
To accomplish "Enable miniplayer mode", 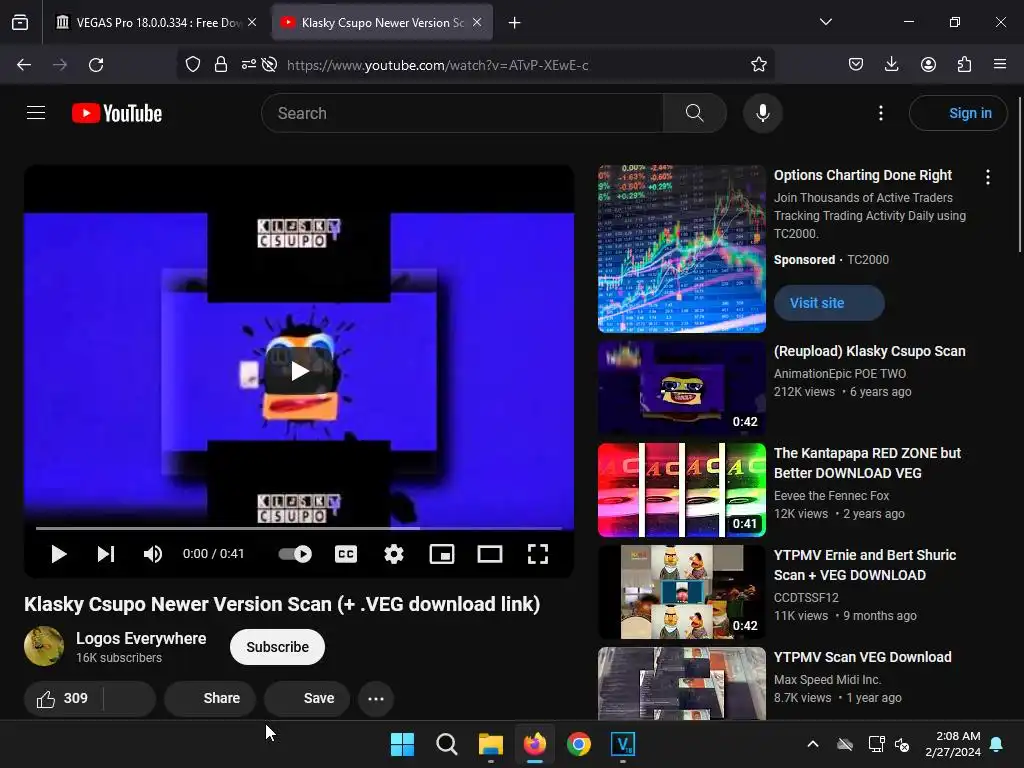I will (441, 554).
